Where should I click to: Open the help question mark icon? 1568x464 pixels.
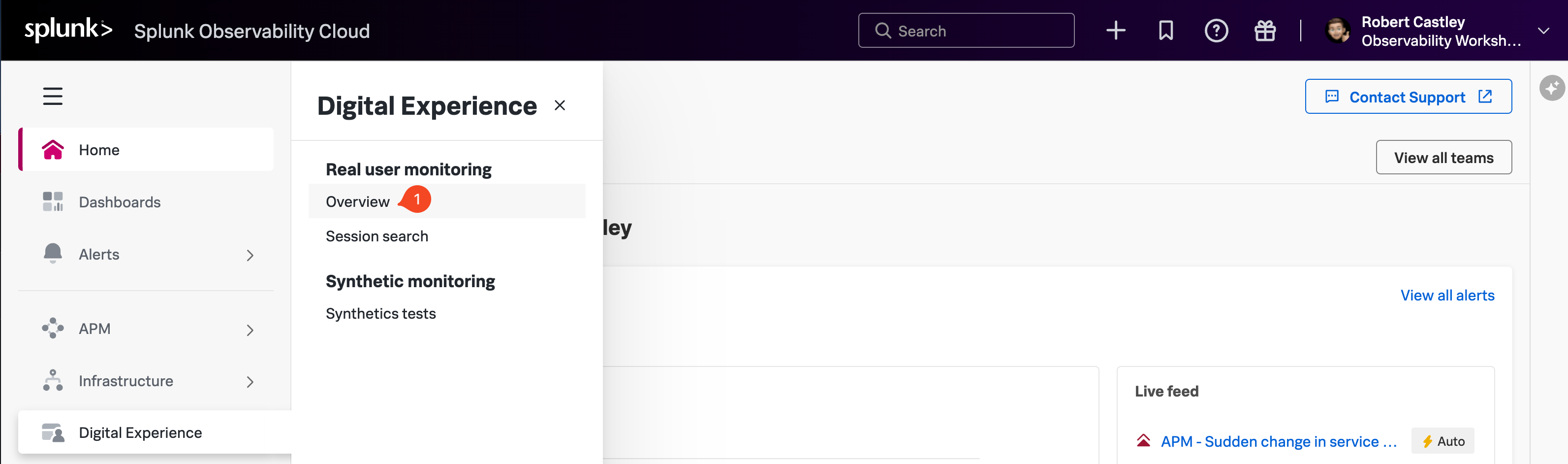pos(1216,31)
